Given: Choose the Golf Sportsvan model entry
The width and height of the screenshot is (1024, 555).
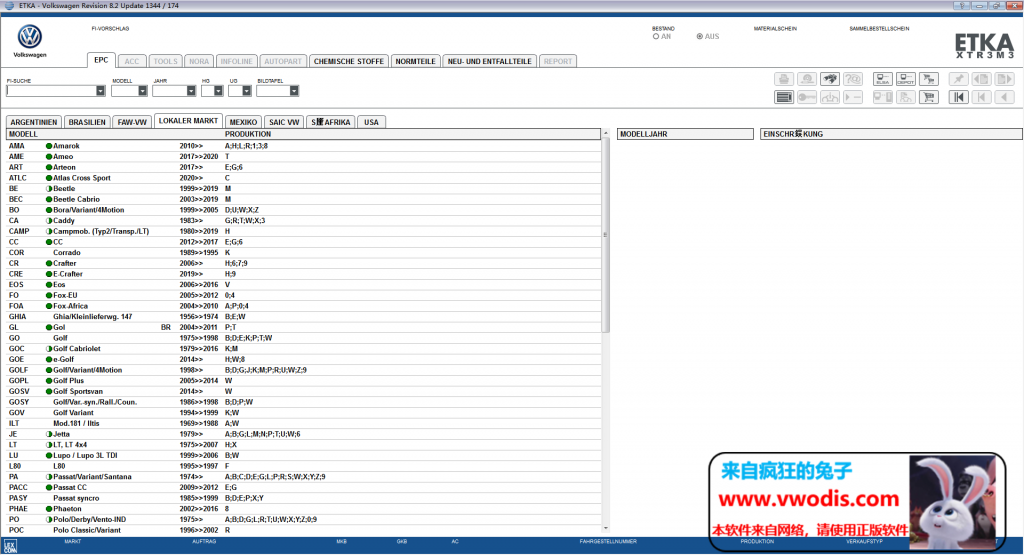Looking at the screenshot, I should tap(80, 391).
